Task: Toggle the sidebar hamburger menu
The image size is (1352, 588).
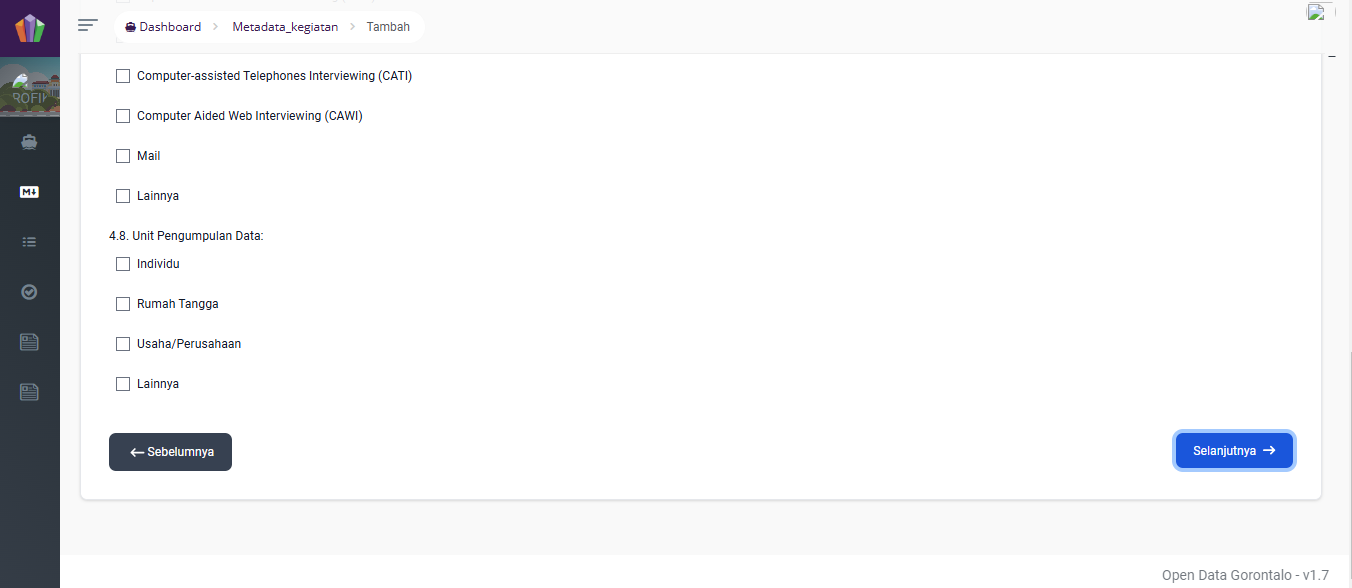Action: [88, 25]
